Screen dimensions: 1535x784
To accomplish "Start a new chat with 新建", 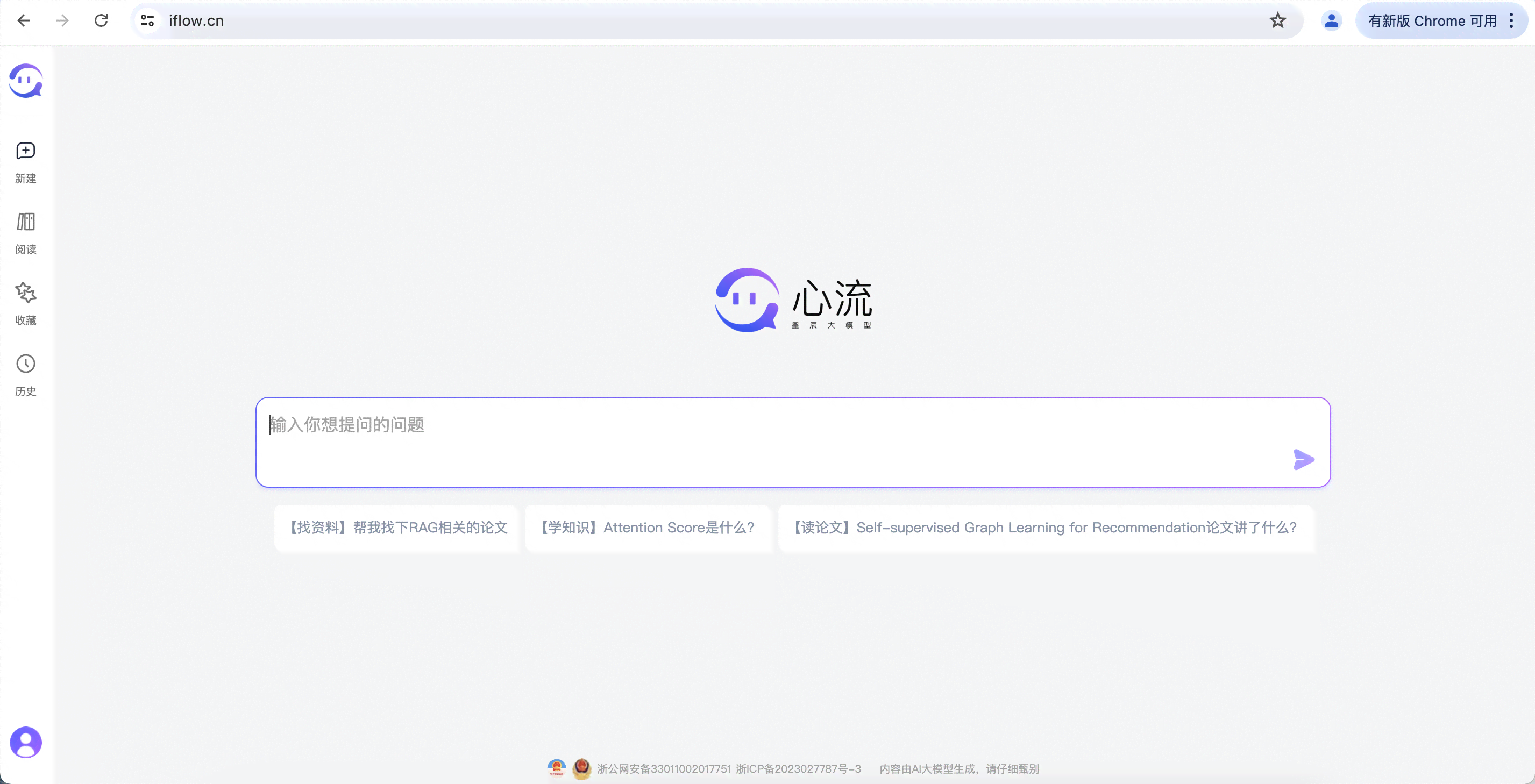I will (x=26, y=162).
